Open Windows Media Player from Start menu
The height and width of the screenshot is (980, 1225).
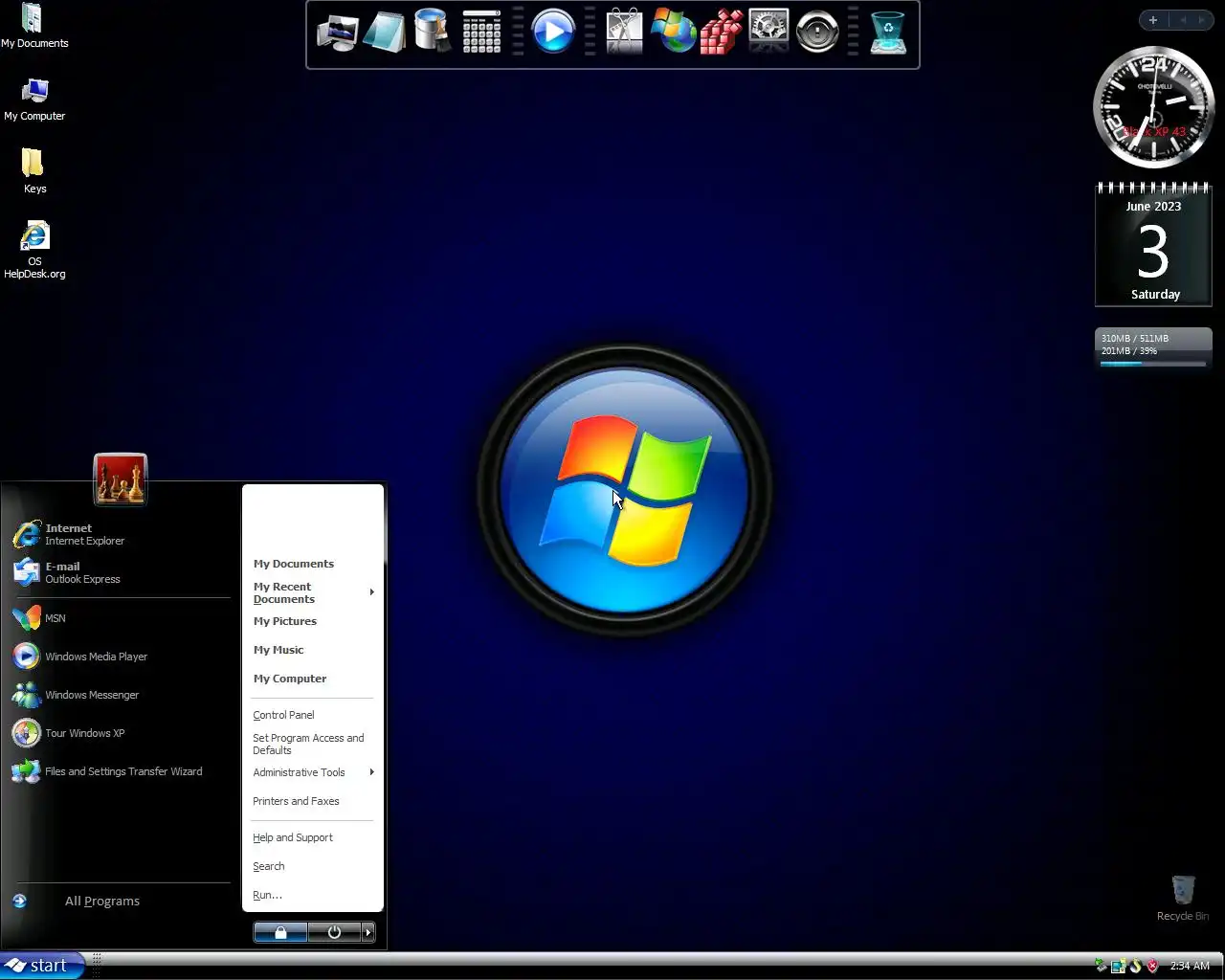121,657
